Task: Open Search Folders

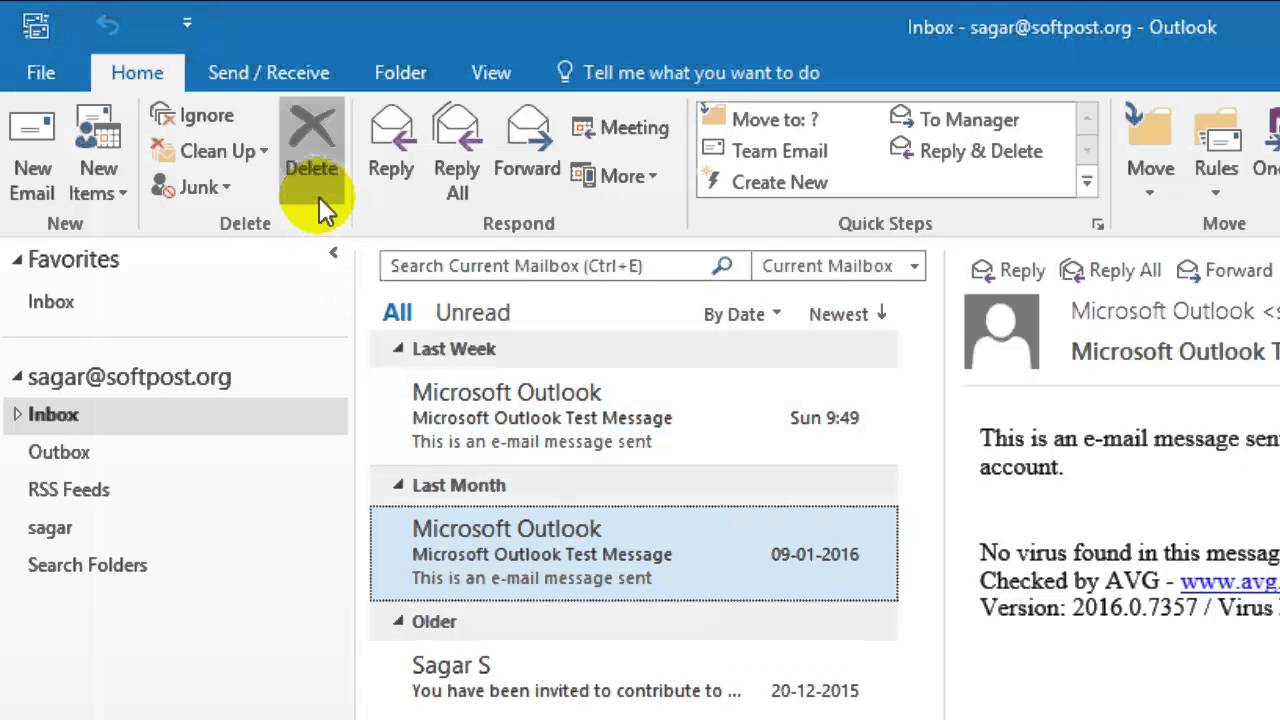Action: tap(87, 565)
